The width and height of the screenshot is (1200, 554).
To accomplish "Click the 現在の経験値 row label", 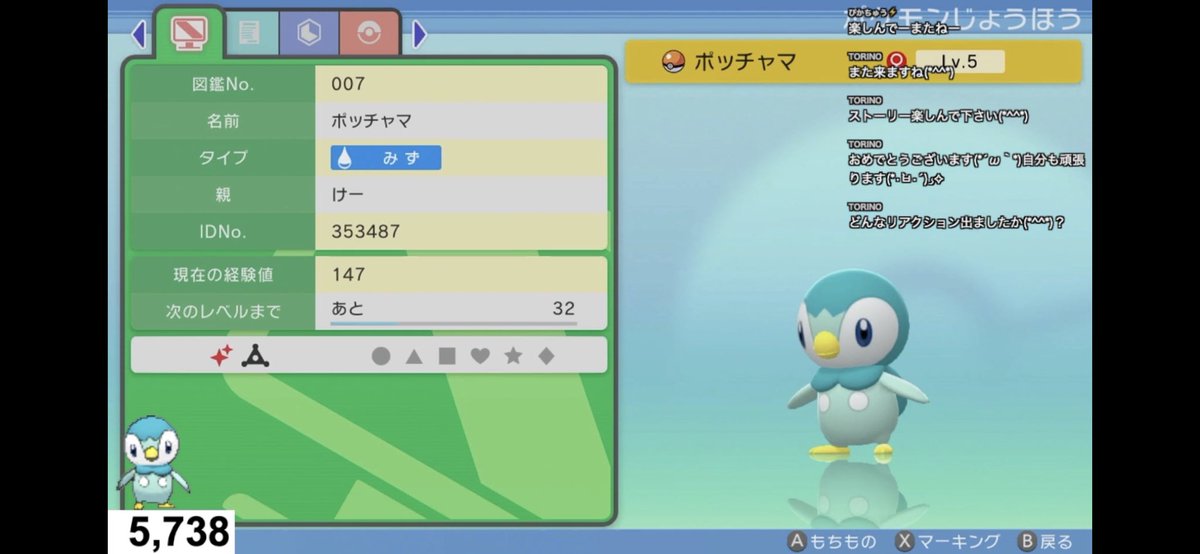I will click(223, 274).
